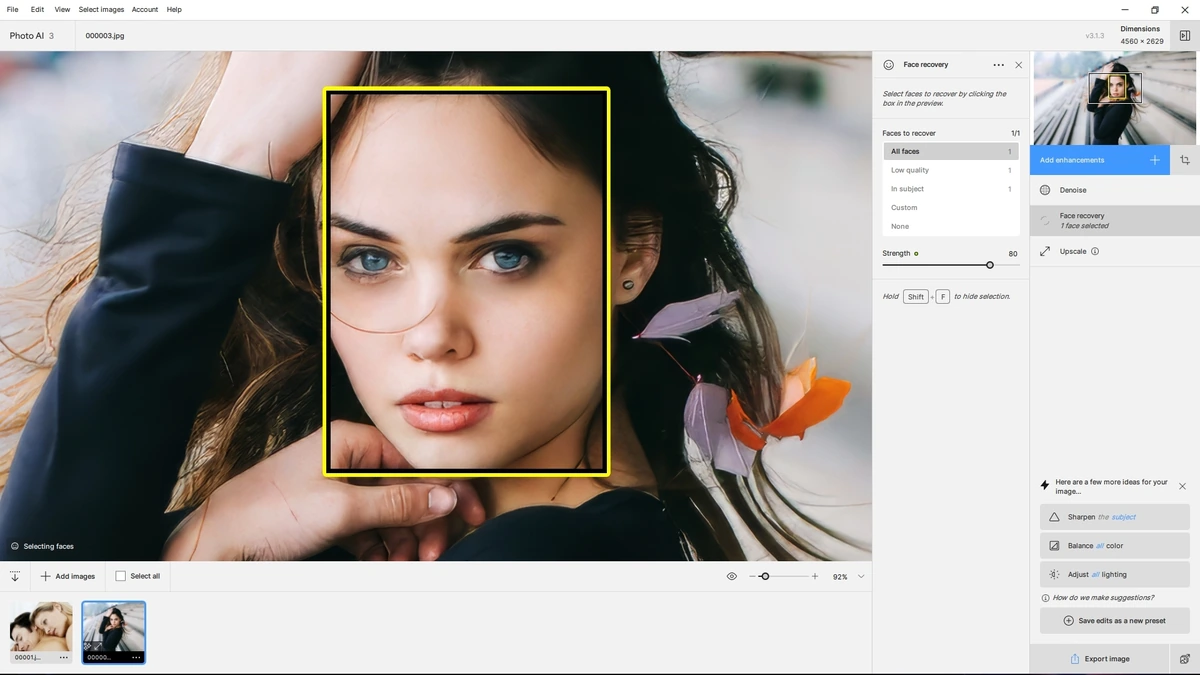Select the 00000 woman thumbnail in filmstrip
This screenshot has width=1200, height=675.
click(x=114, y=632)
